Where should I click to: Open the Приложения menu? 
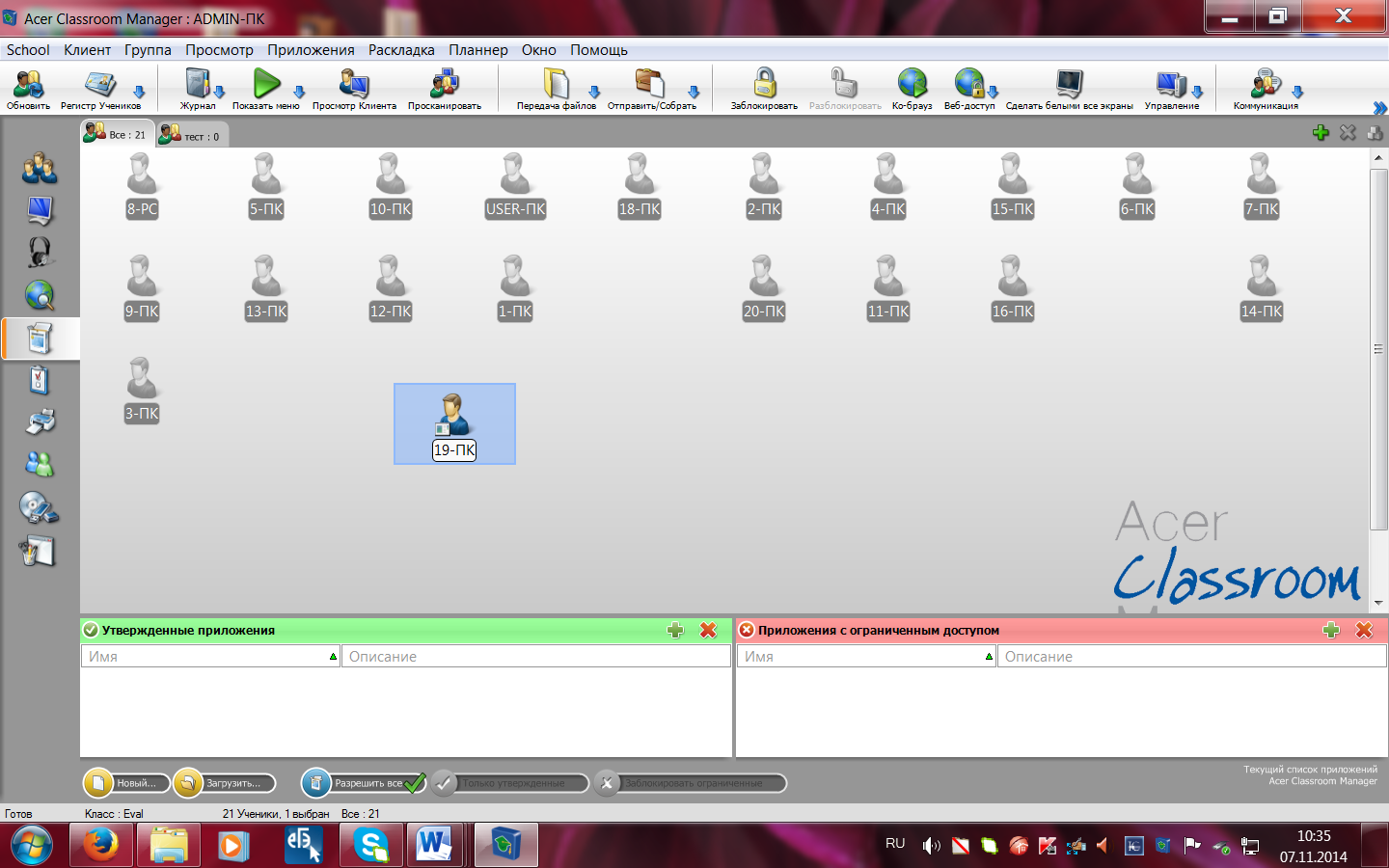(x=311, y=50)
